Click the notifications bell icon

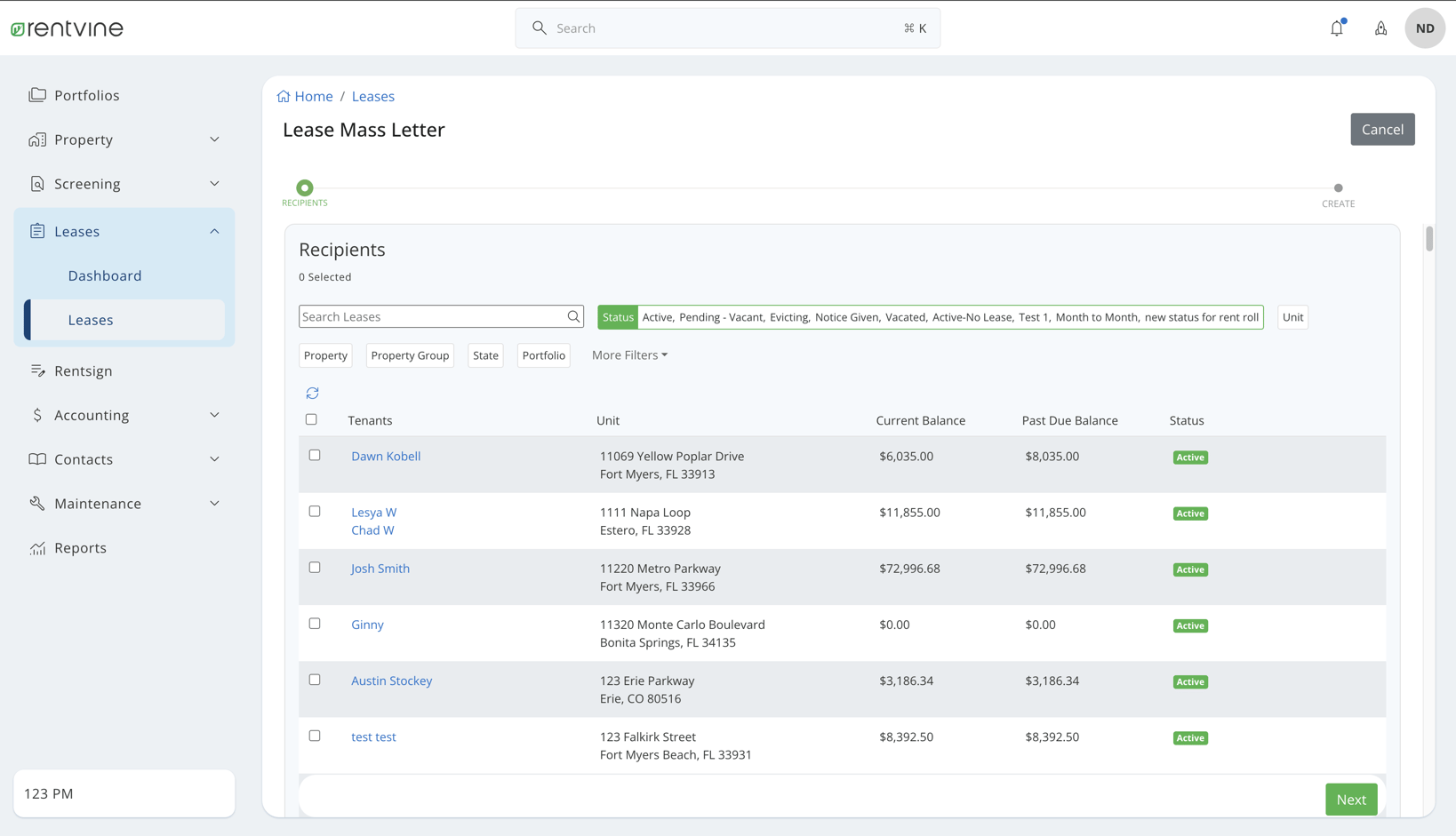1336,28
